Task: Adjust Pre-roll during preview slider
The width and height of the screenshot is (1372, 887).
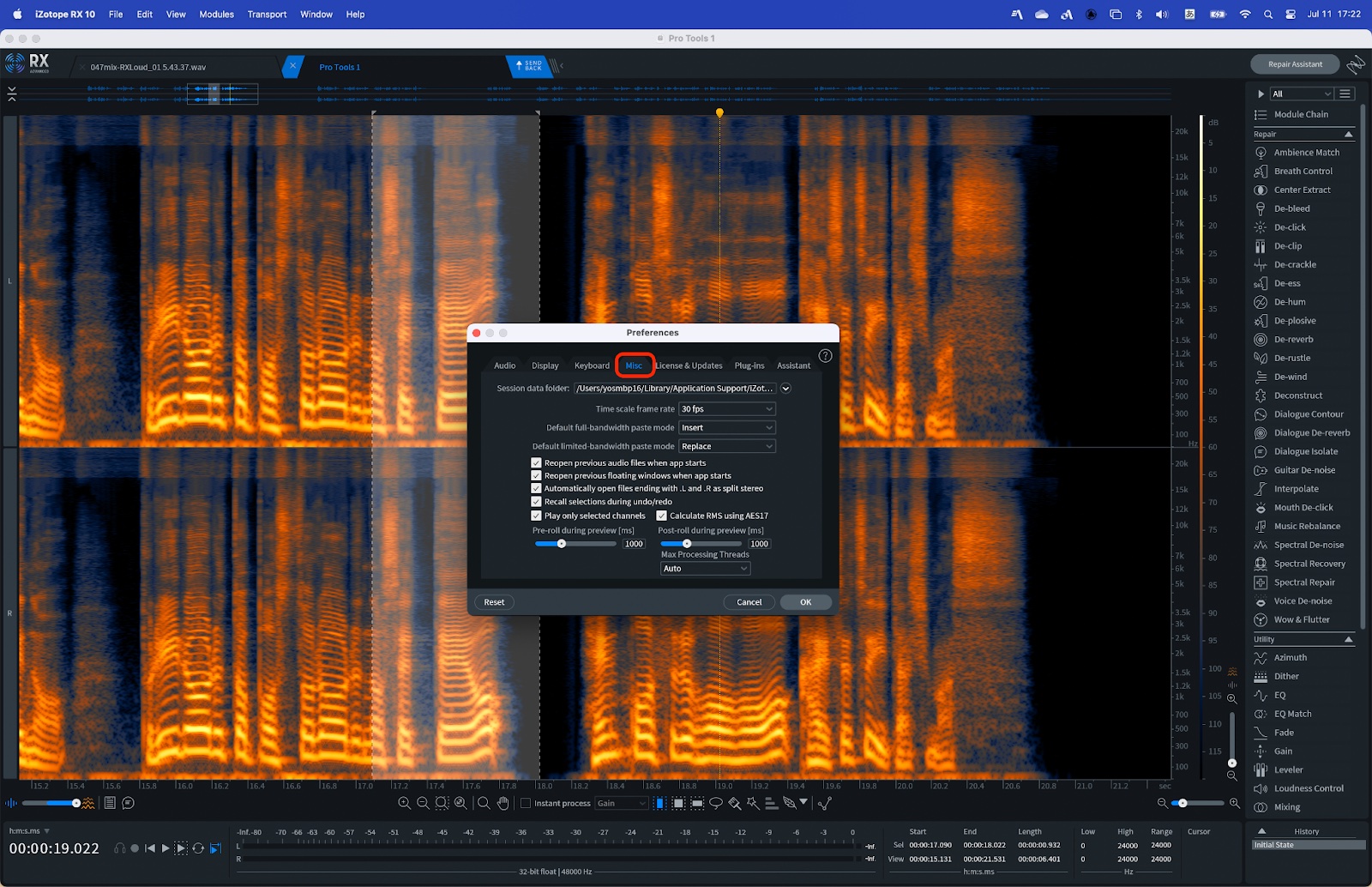Action: (562, 544)
